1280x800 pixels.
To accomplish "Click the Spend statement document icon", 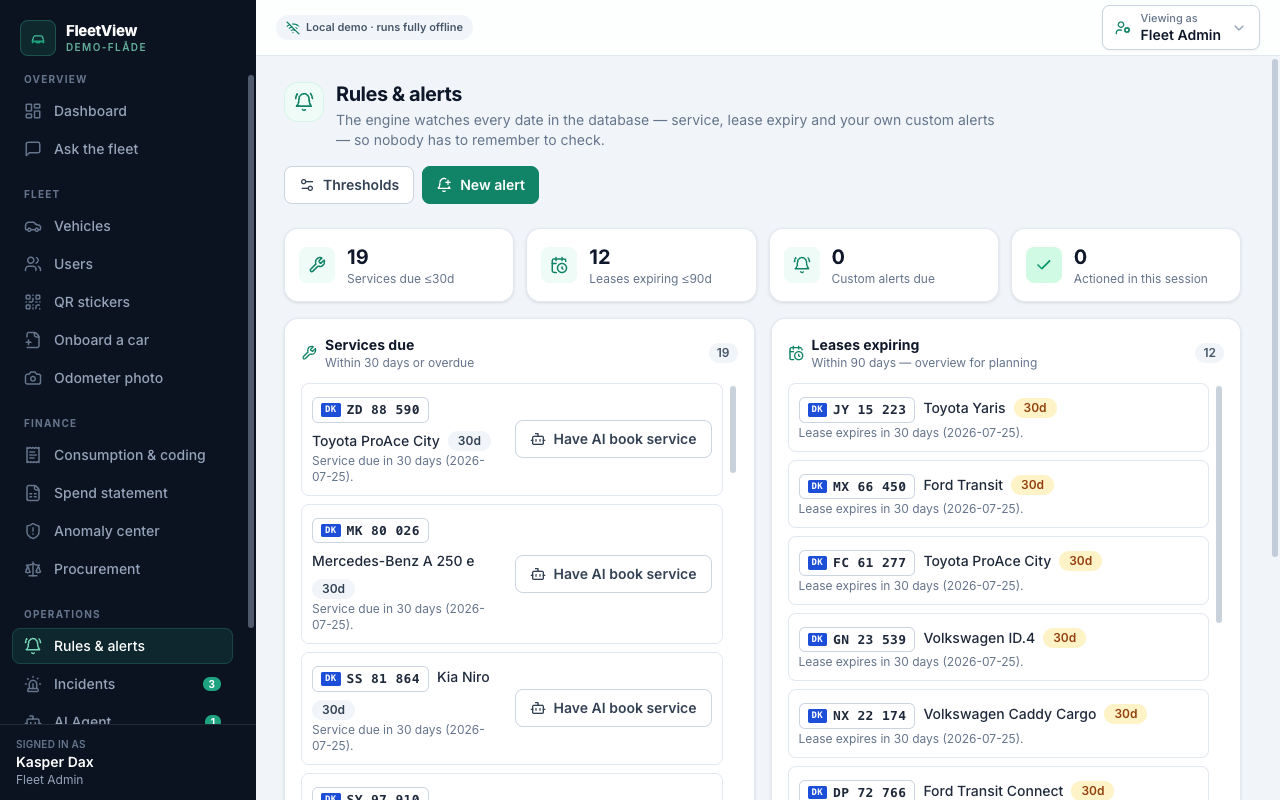I will (x=34, y=493).
